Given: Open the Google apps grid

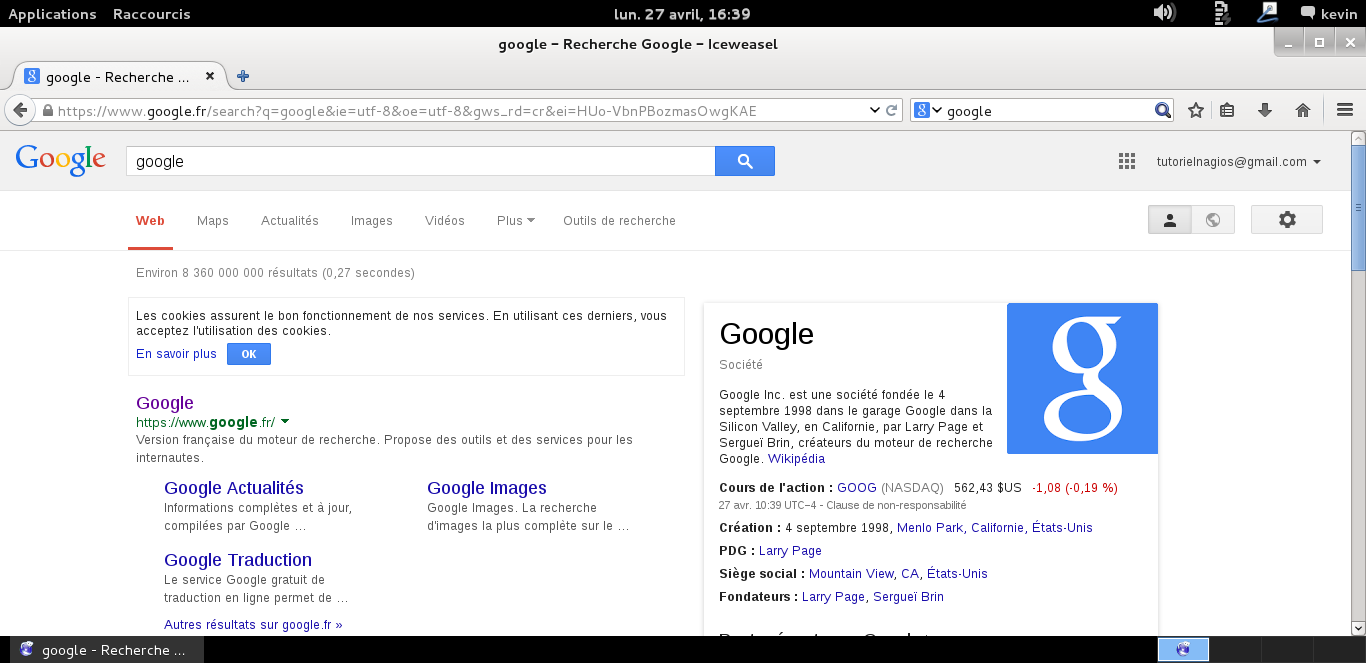Looking at the screenshot, I should pyautogui.click(x=1127, y=161).
